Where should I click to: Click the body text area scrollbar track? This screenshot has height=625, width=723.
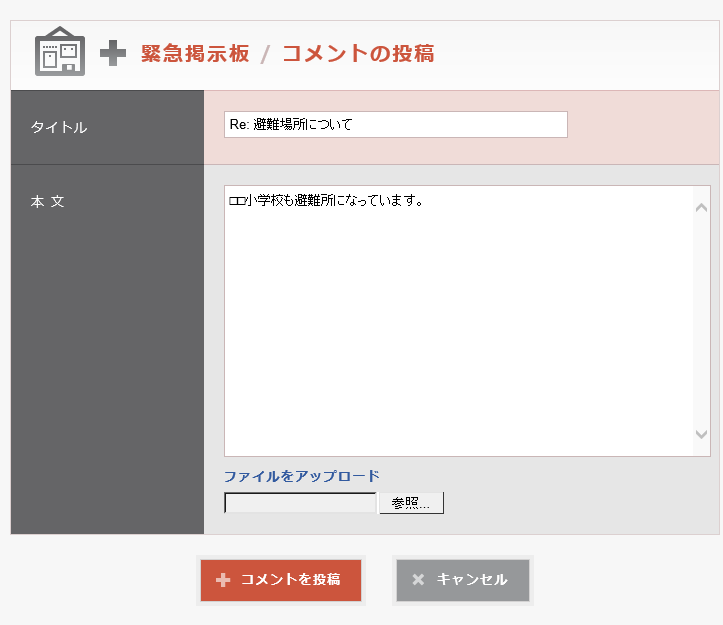701,320
